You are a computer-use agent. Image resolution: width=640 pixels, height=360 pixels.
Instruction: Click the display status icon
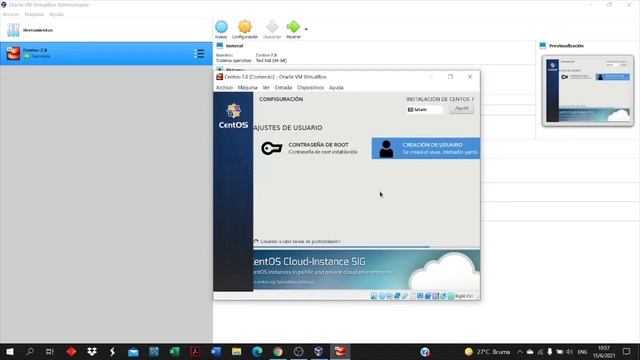pos(420,296)
